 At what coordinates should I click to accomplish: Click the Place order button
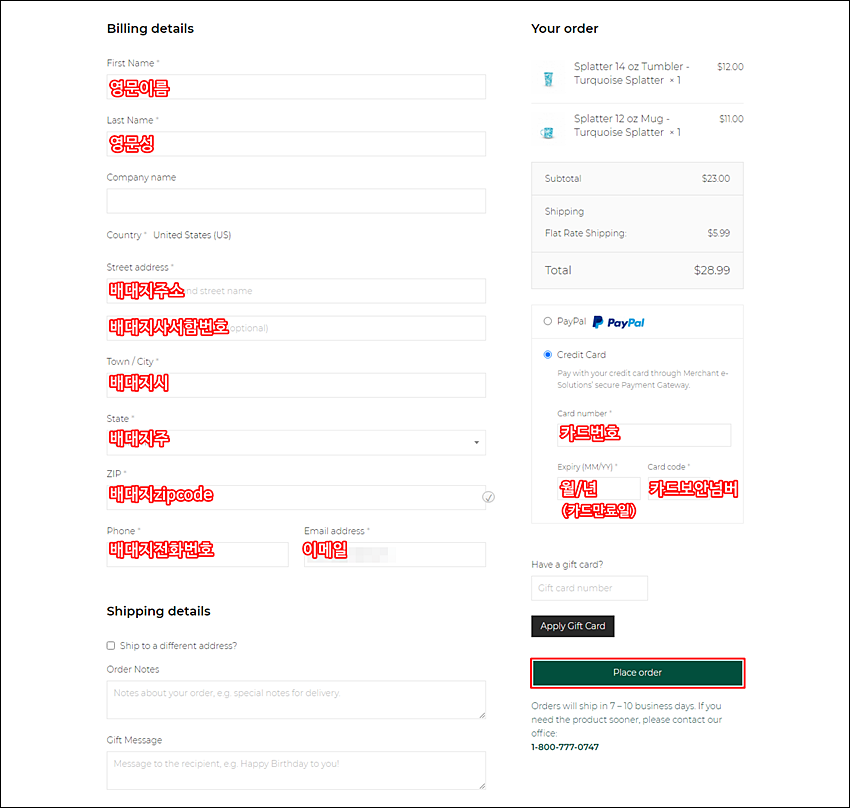coord(638,673)
